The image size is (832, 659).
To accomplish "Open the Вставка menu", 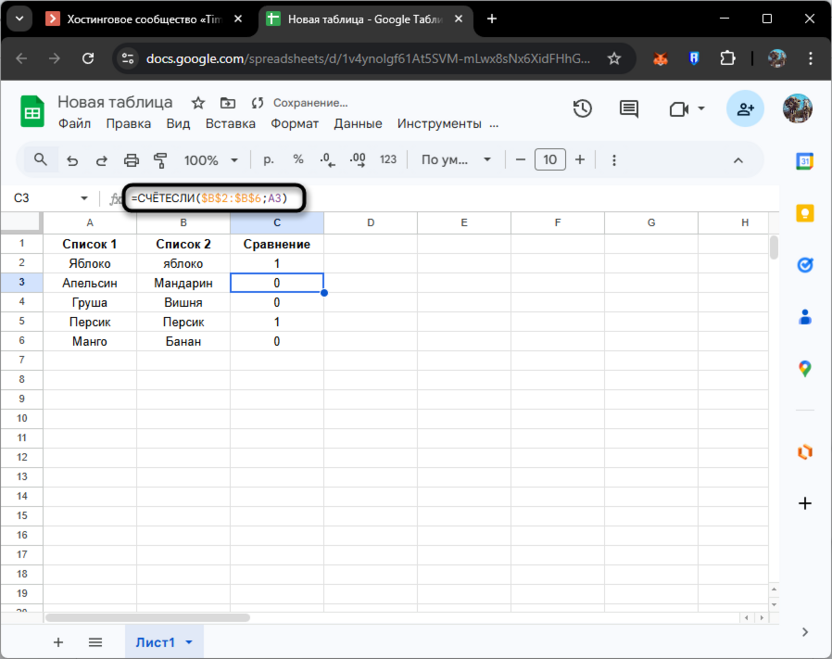I will pyautogui.click(x=231, y=123).
